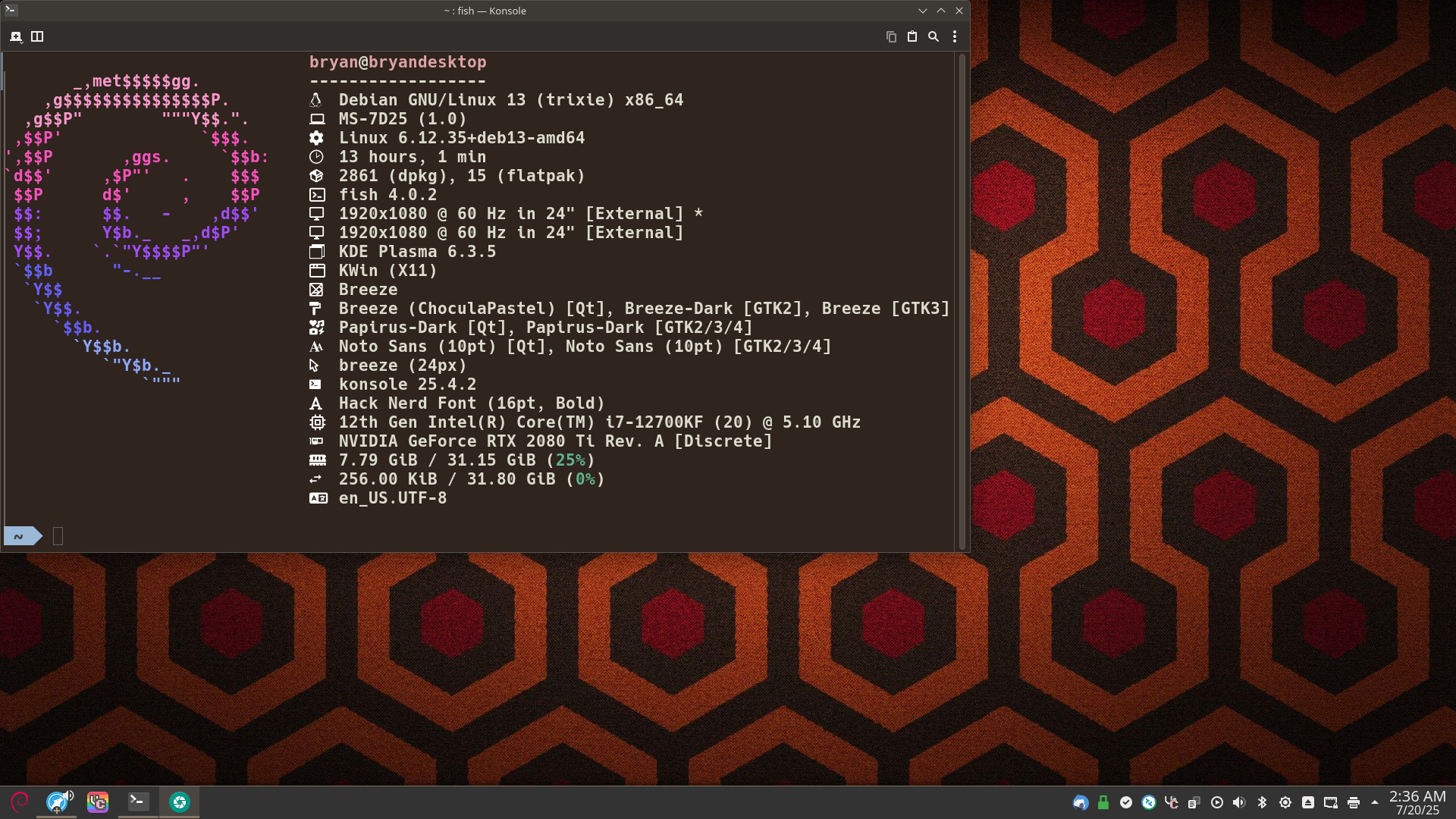1456x819 pixels.
Task: Open the clipboard tray applet
Action: coord(1194,802)
